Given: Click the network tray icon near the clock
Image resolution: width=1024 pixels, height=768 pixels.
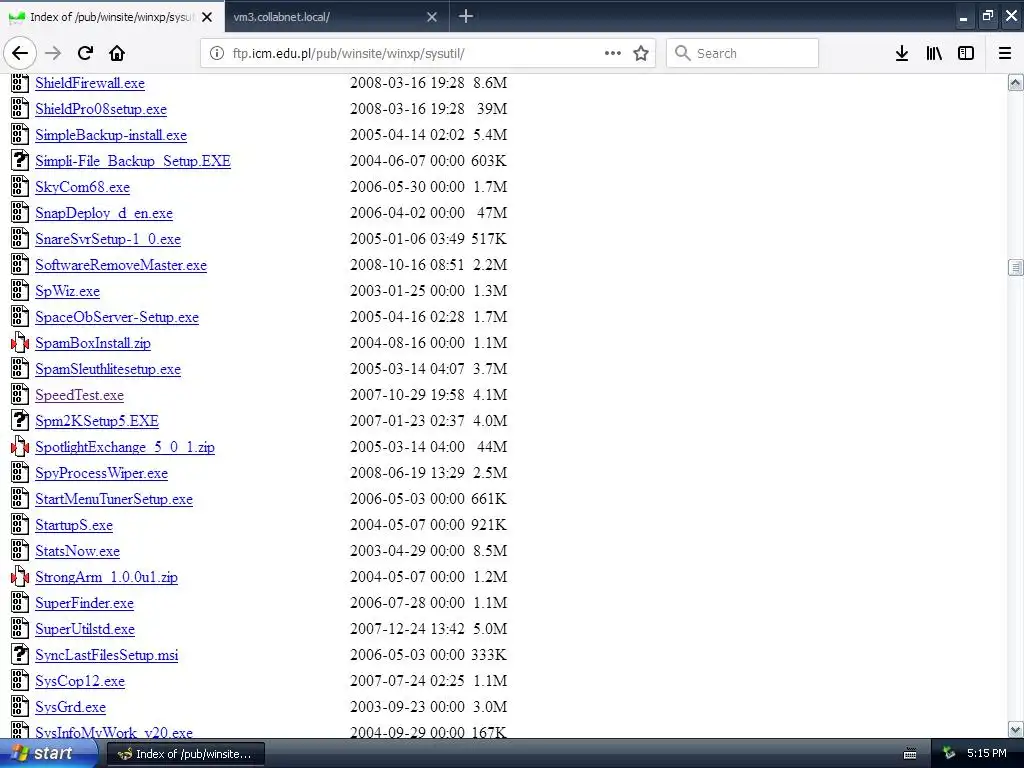Looking at the screenshot, I should click(948, 754).
